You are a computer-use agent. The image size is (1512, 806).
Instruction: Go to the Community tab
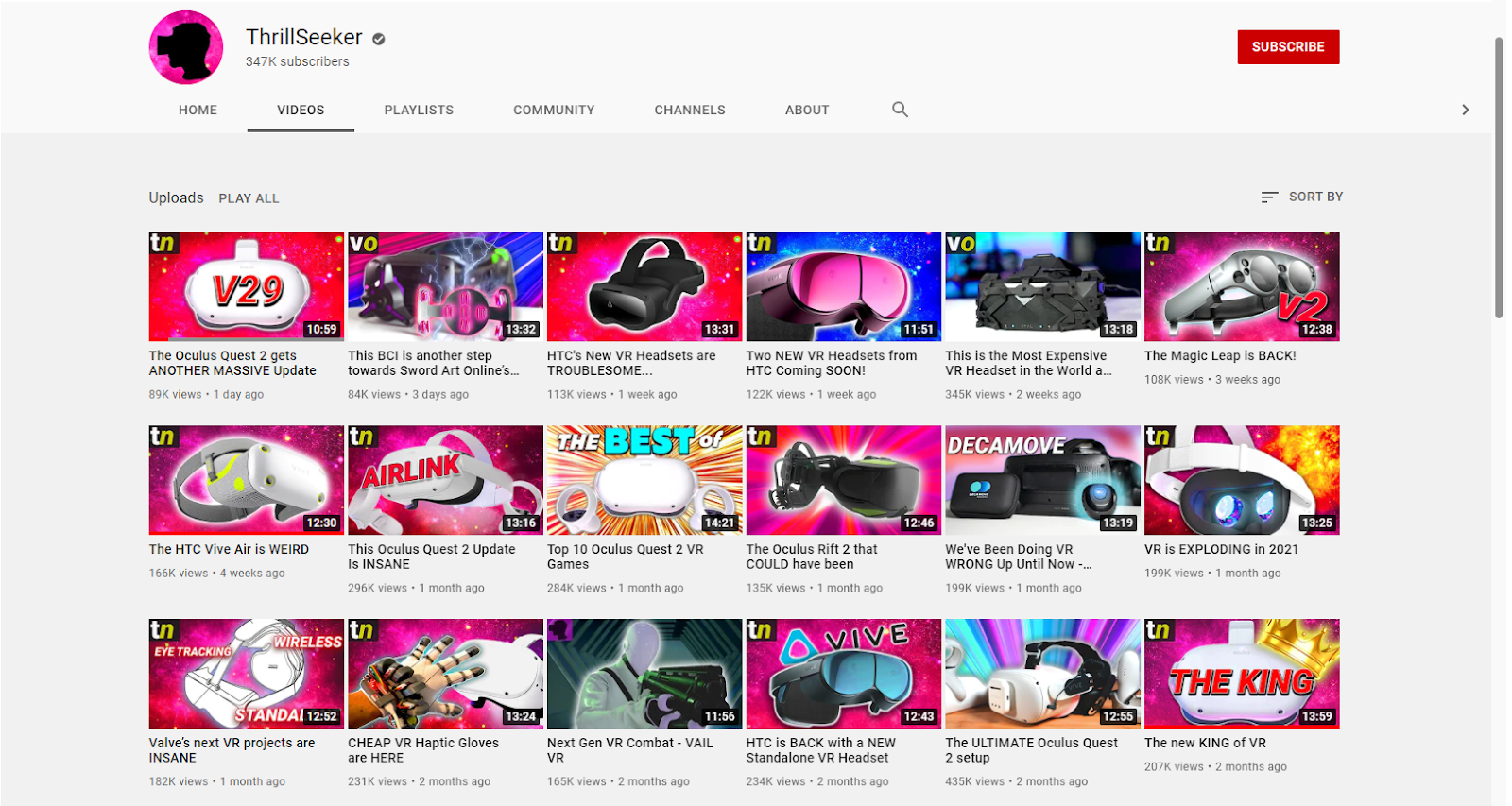coord(554,110)
